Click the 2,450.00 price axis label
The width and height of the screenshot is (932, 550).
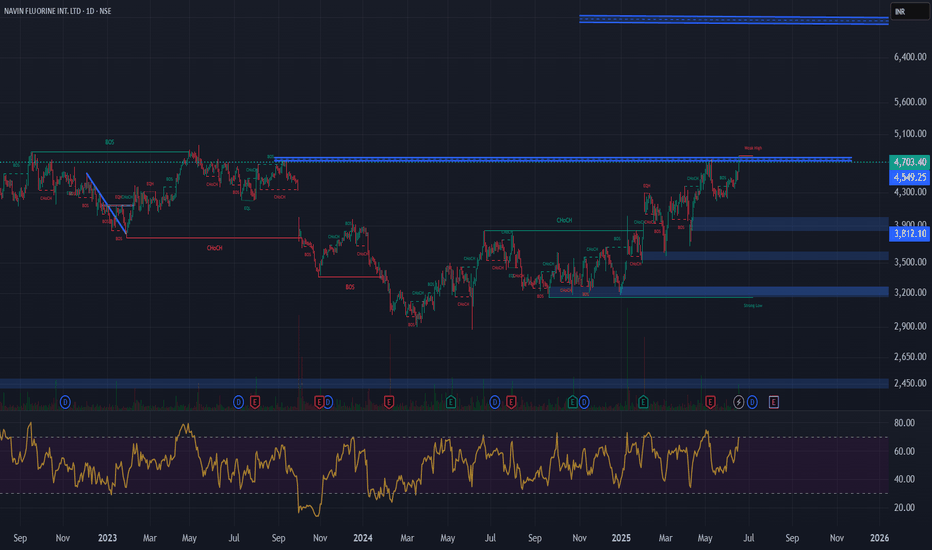(x=910, y=384)
